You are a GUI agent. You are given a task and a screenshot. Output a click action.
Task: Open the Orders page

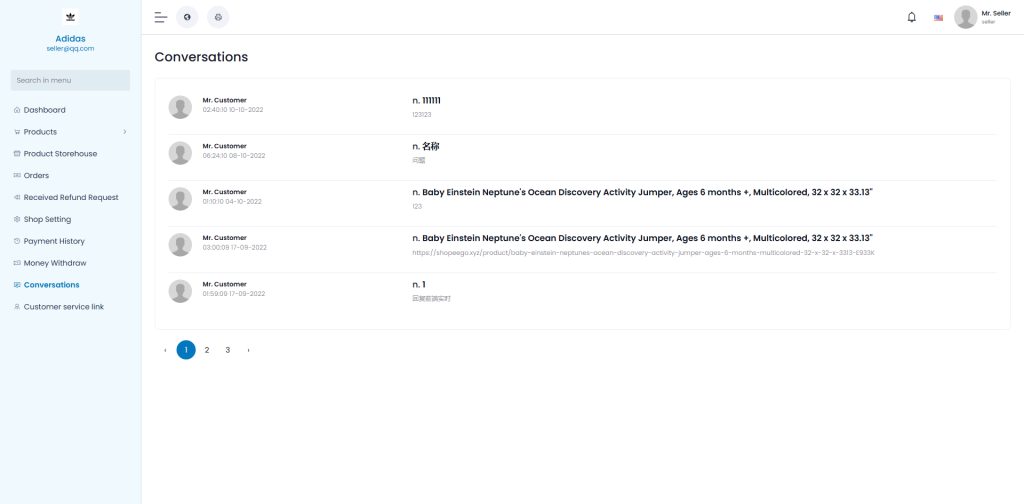tap(36, 176)
